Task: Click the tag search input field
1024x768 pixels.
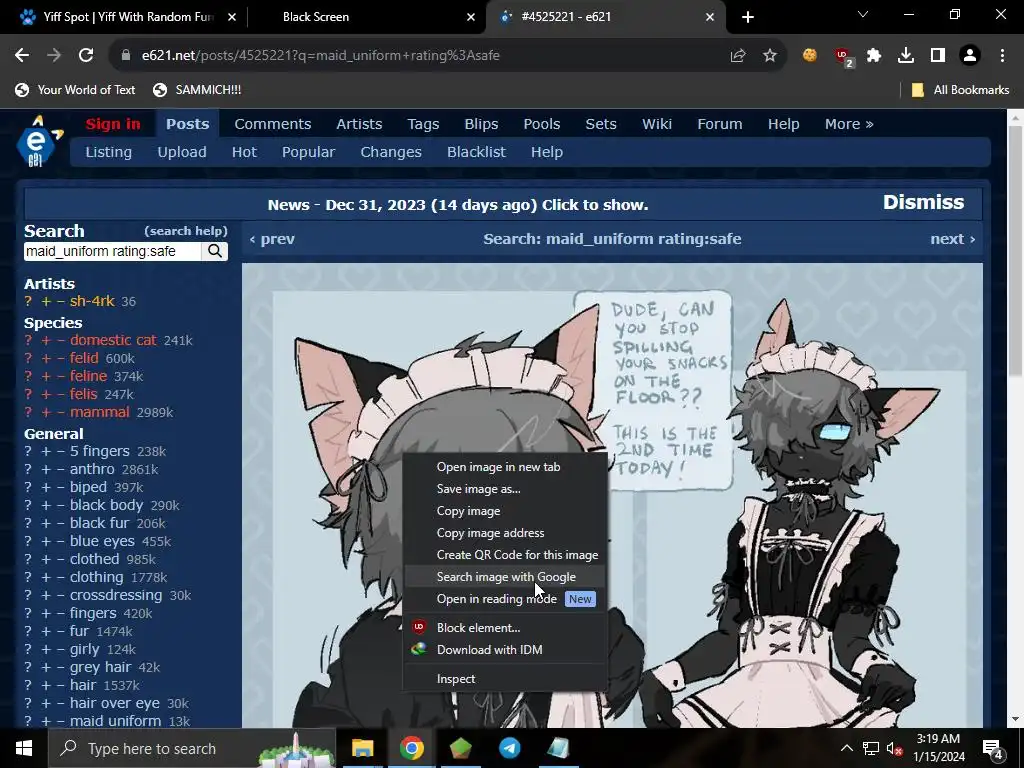Action: [112, 251]
